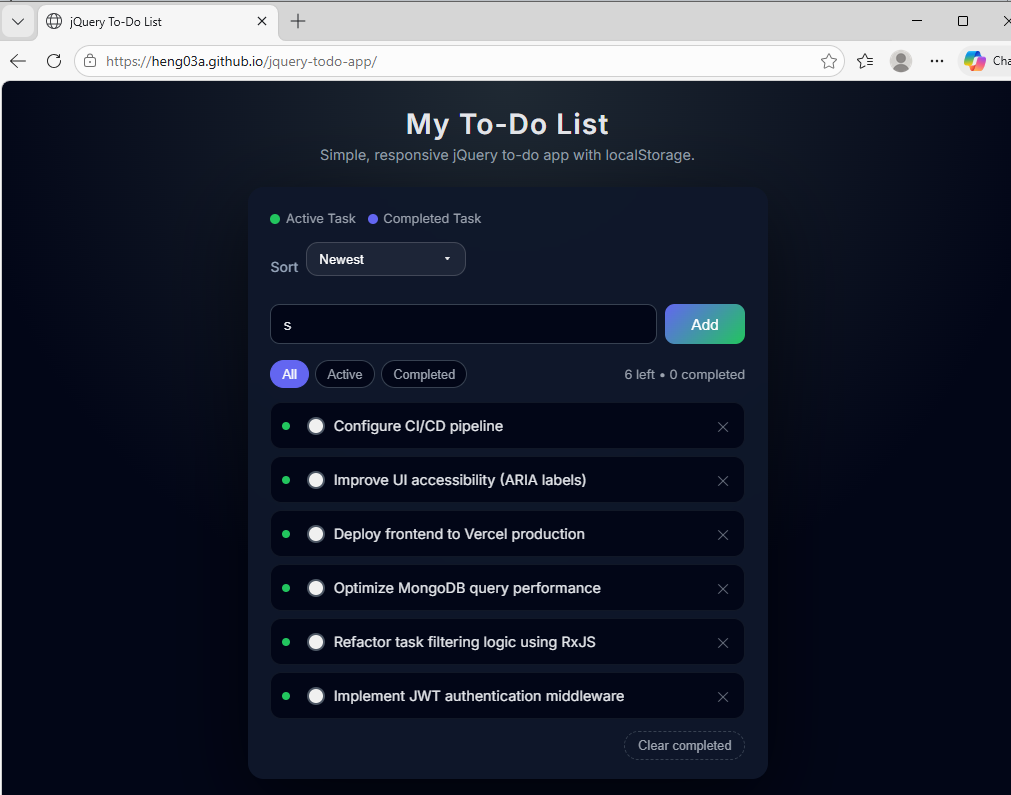Delete the "Configure CI/CD pipeline" task with its × icon
The height and width of the screenshot is (795, 1011).
[x=723, y=426]
